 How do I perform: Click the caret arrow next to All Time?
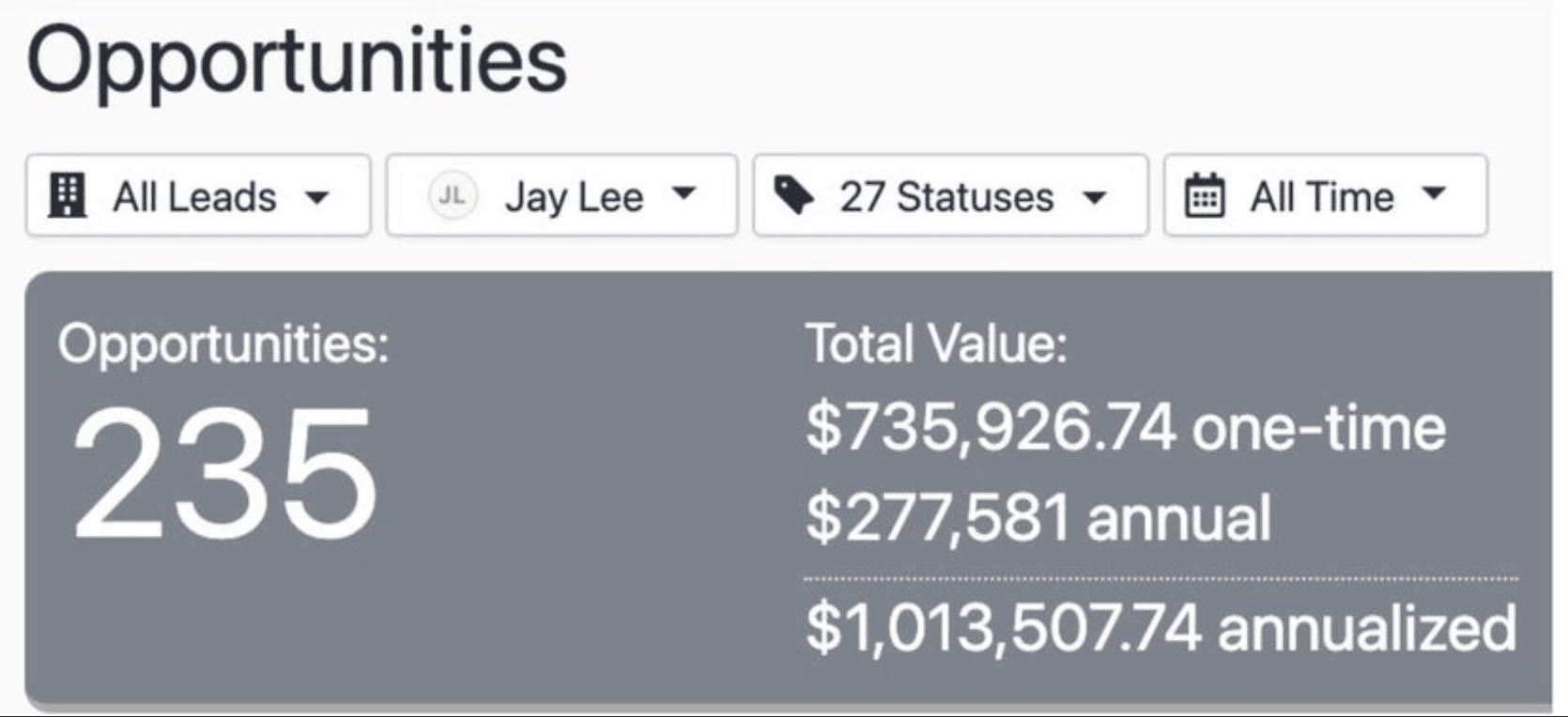1433,193
